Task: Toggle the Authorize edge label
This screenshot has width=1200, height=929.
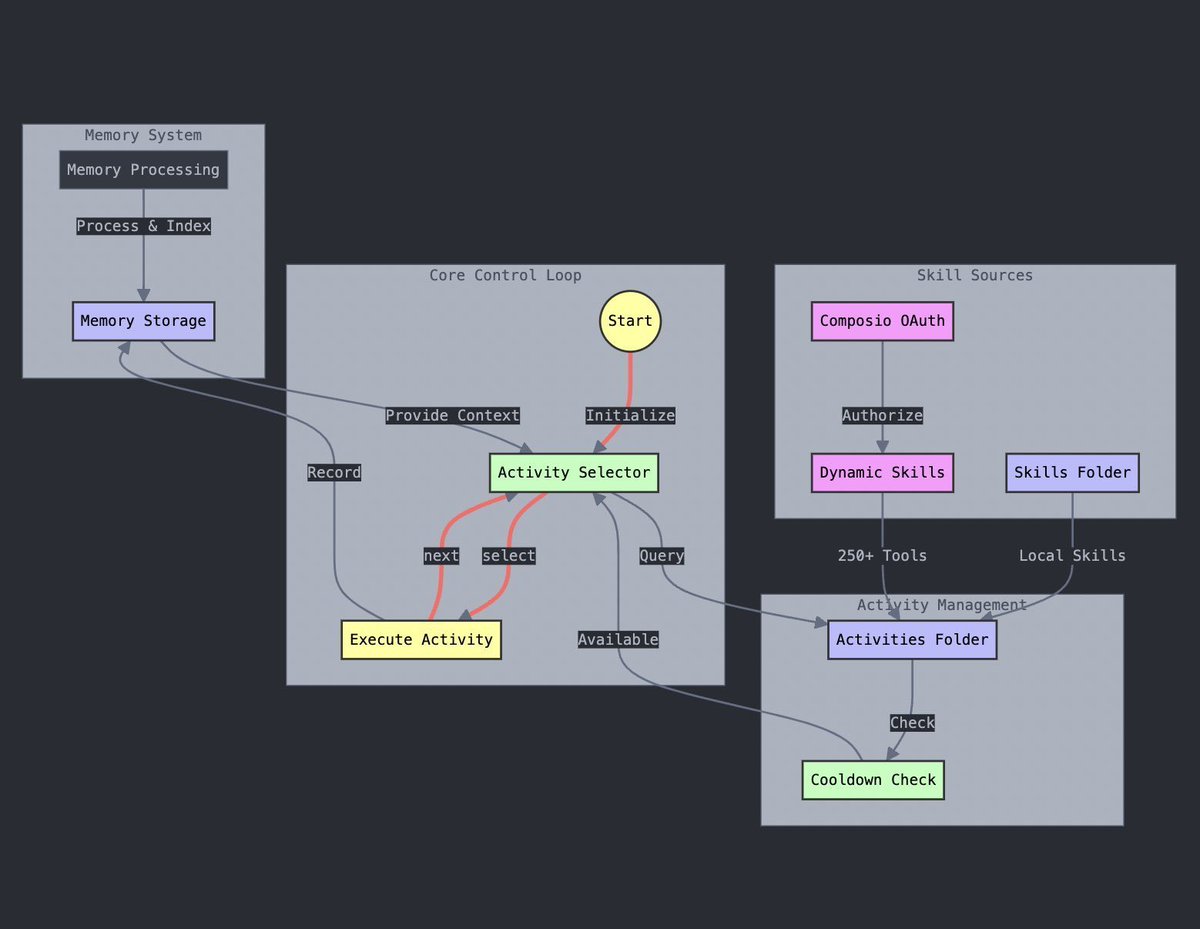Action: [x=881, y=415]
